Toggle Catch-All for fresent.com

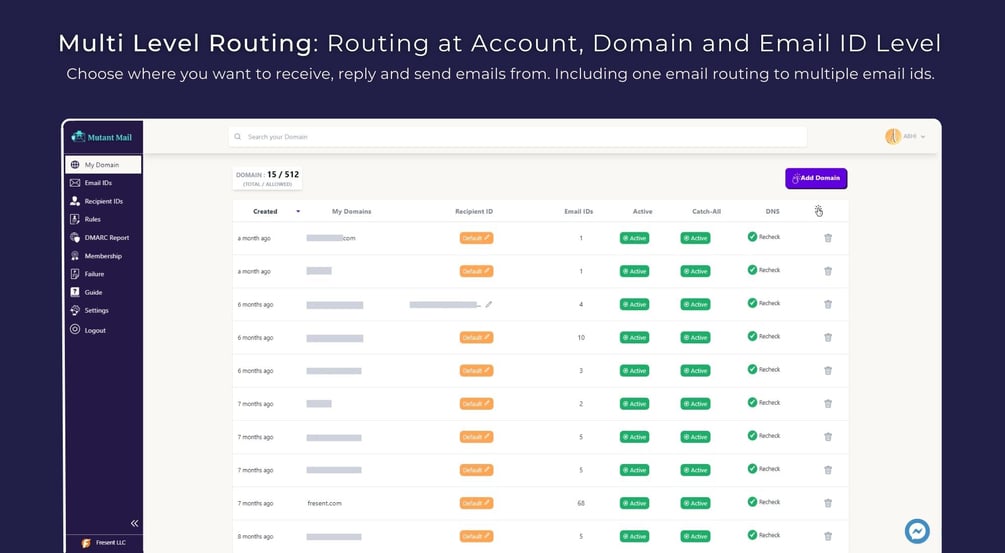pyautogui.click(x=695, y=503)
